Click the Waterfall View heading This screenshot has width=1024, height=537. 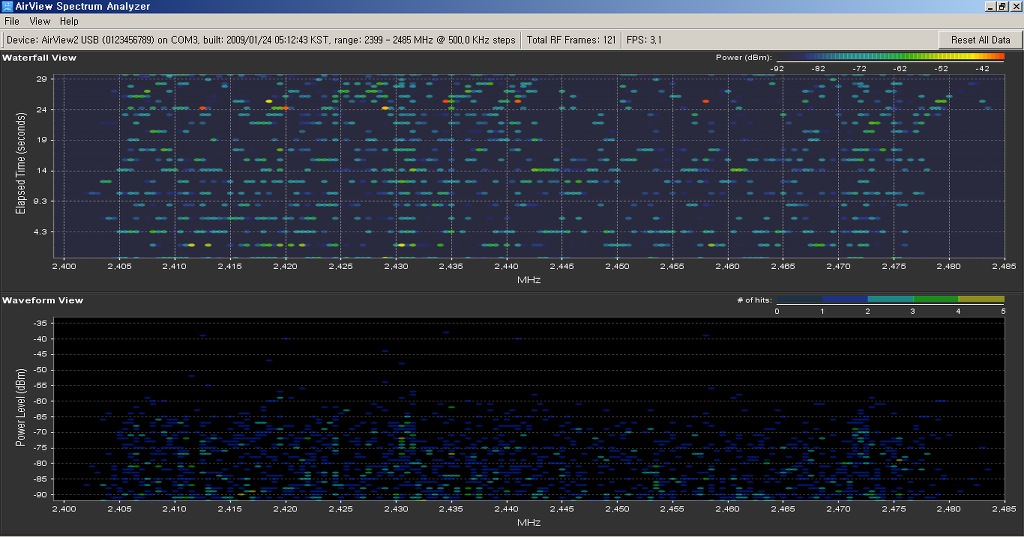39,58
